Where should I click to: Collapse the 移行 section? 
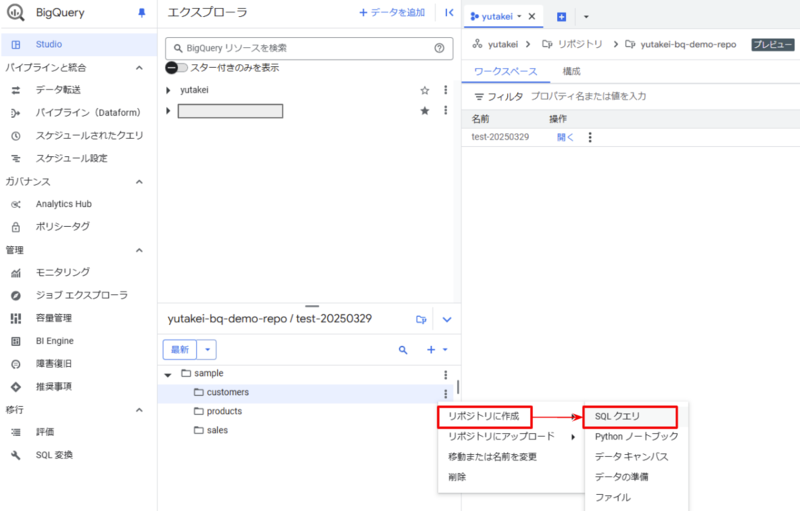(x=139, y=410)
